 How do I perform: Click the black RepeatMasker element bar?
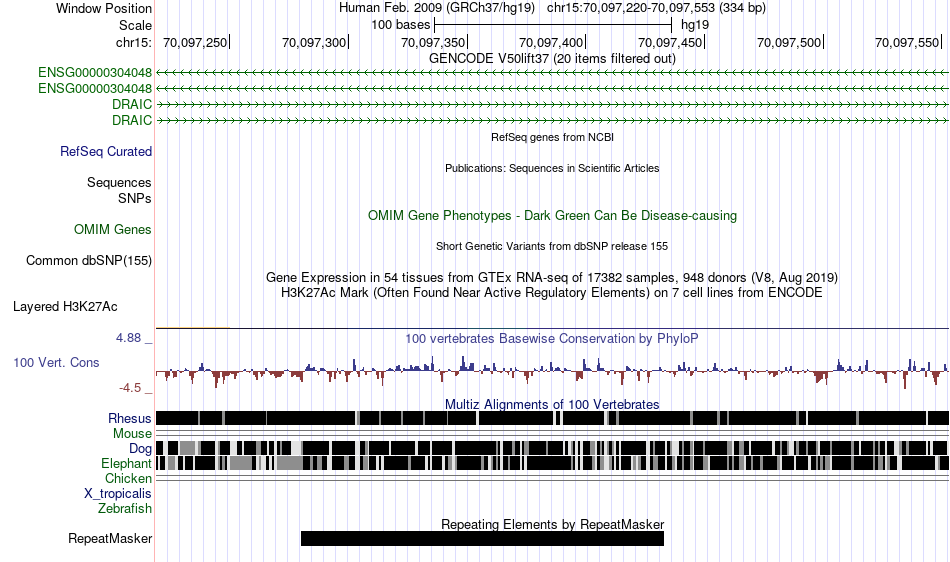coord(482,538)
